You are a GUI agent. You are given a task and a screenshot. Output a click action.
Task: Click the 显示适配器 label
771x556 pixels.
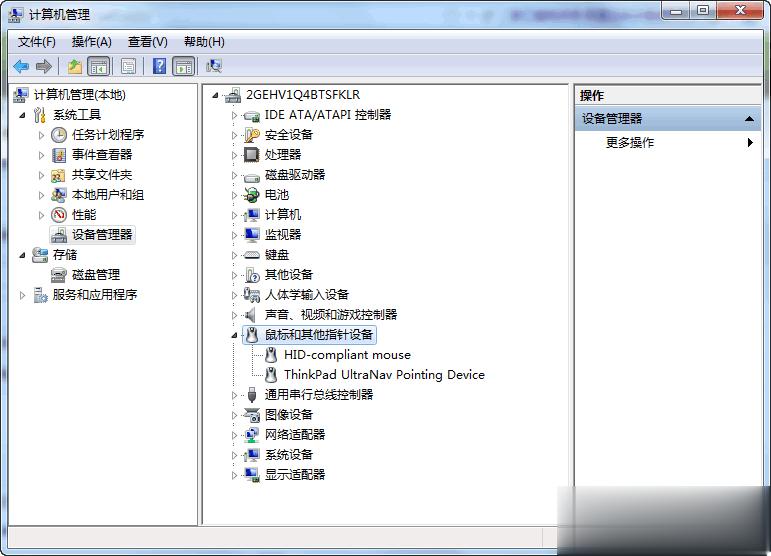[x=295, y=475]
